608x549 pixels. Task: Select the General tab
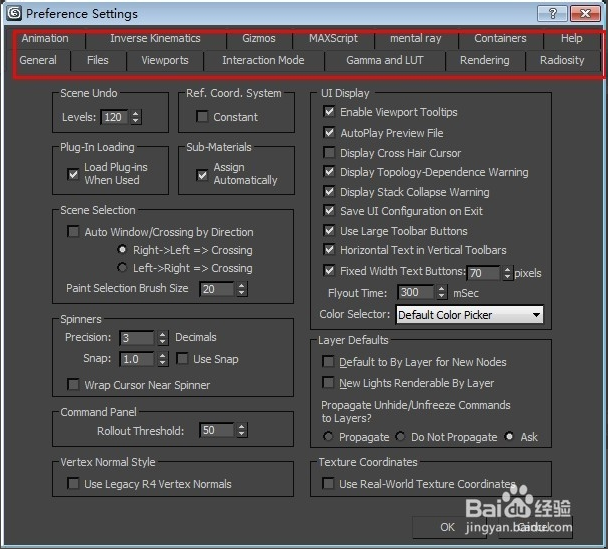pos(38,60)
